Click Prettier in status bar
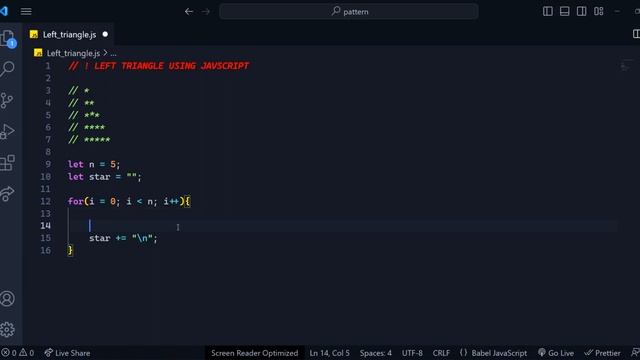 (x=602, y=353)
